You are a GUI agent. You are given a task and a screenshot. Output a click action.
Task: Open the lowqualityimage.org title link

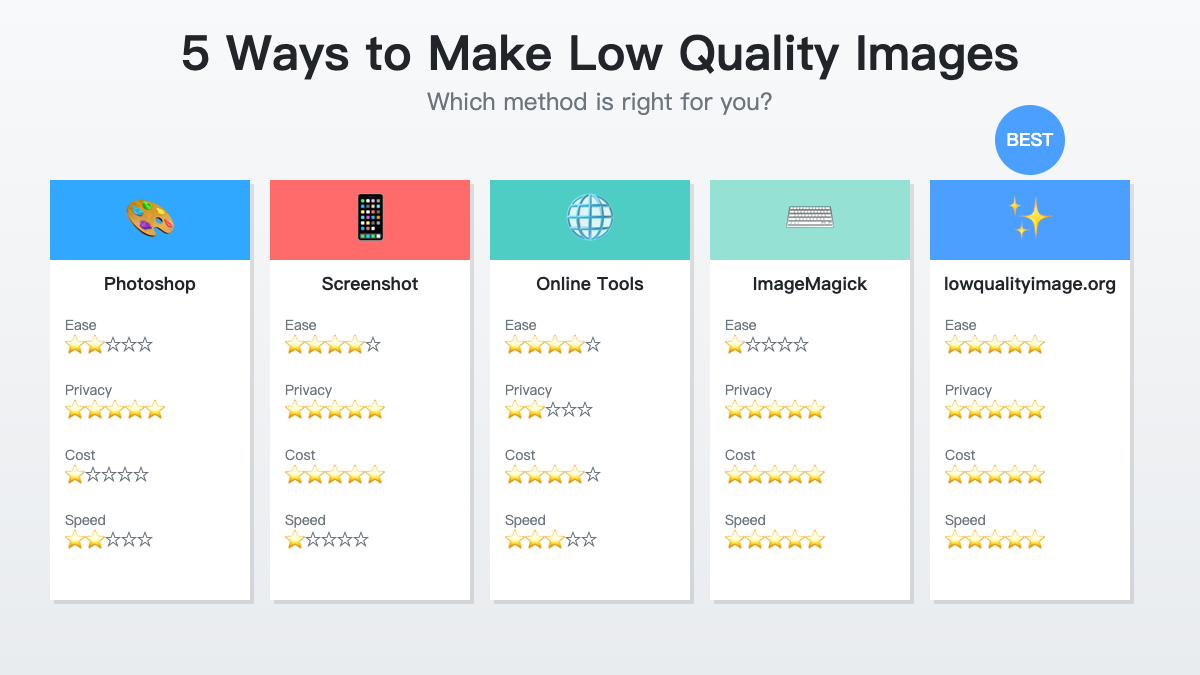[x=1030, y=284]
